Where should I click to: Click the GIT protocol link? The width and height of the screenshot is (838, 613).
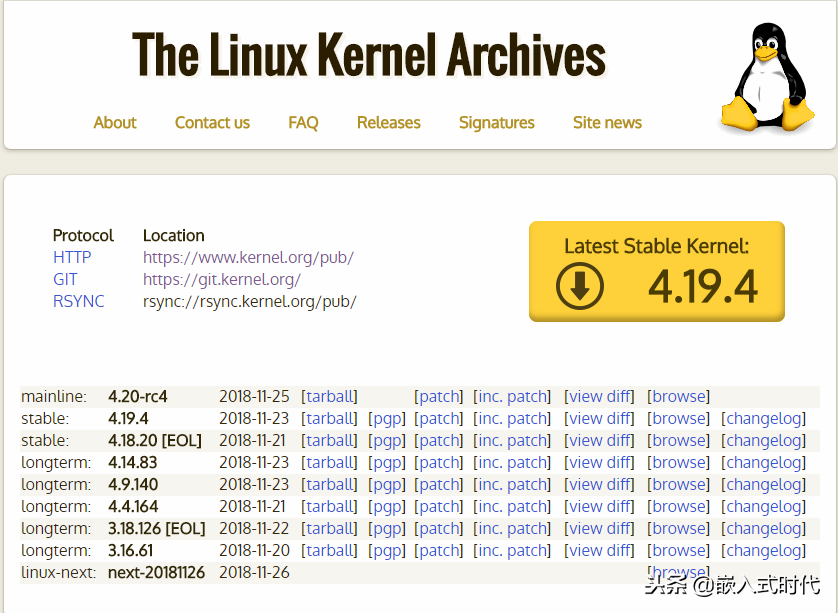coord(65,279)
